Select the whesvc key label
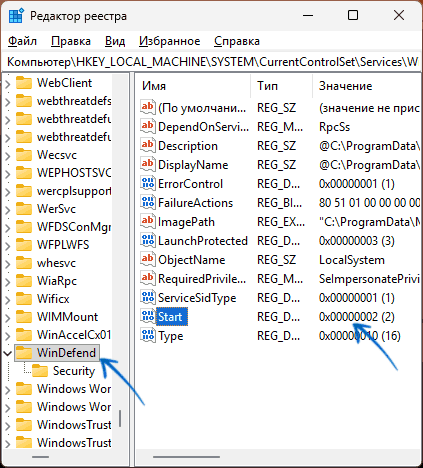This screenshot has width=423, height=468. 56,263
